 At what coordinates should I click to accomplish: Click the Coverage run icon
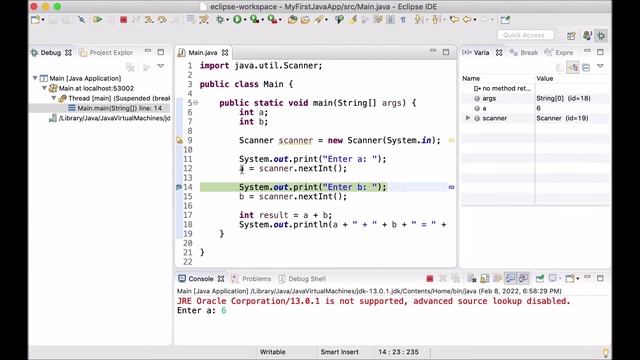tap(255, 19)
